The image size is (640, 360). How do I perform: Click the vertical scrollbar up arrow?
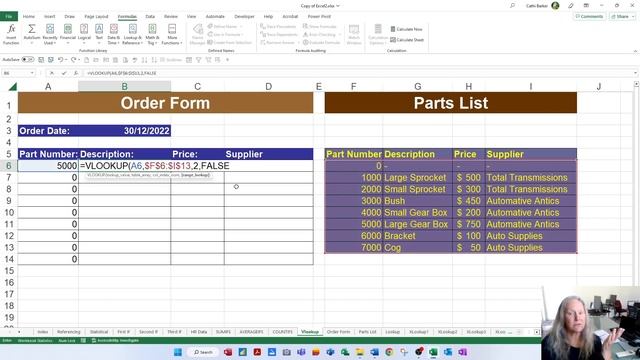tap(636, 84)
